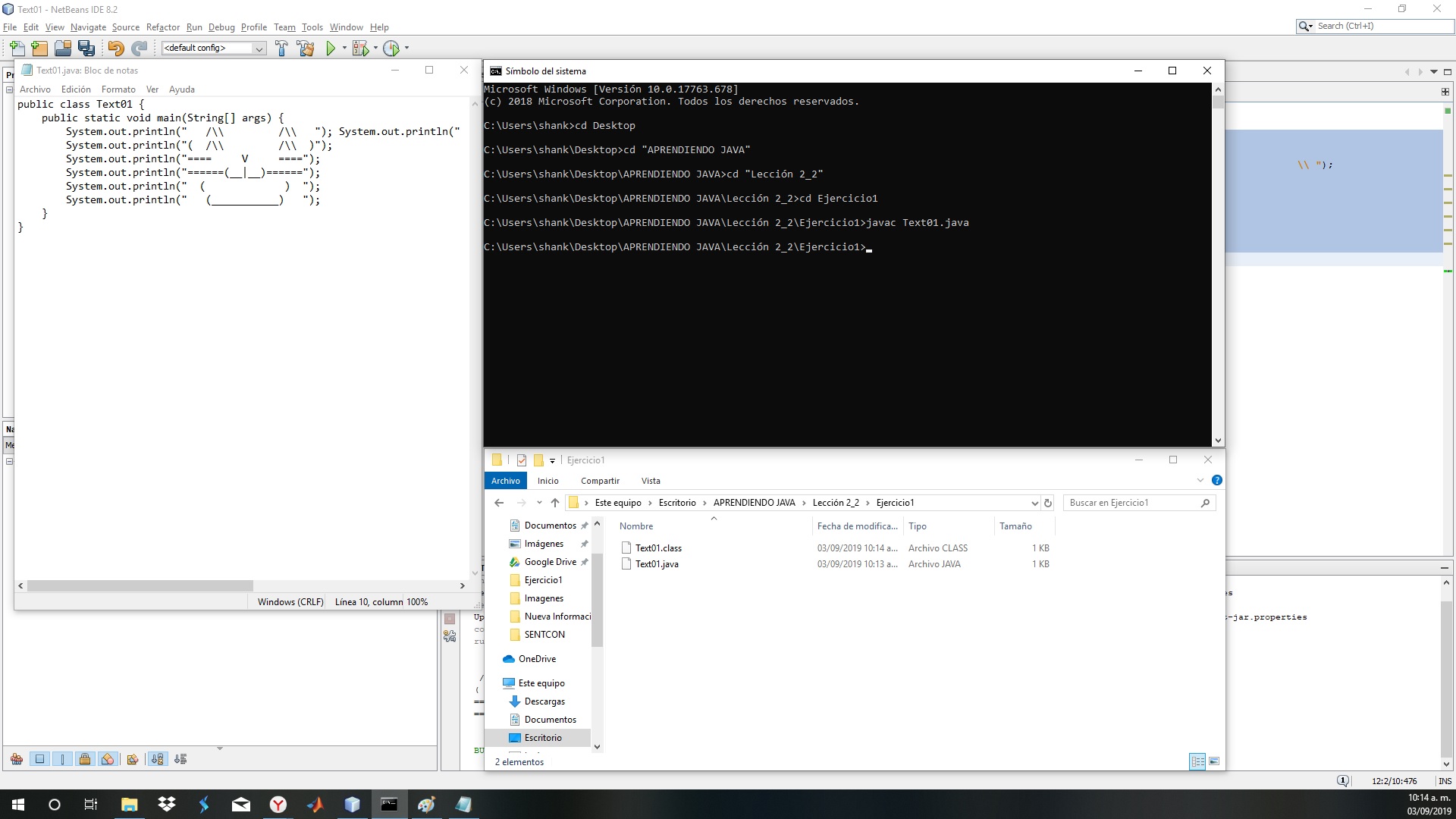Click the Save All icon
The image size is (1456, 819).
tap(86, 48)
